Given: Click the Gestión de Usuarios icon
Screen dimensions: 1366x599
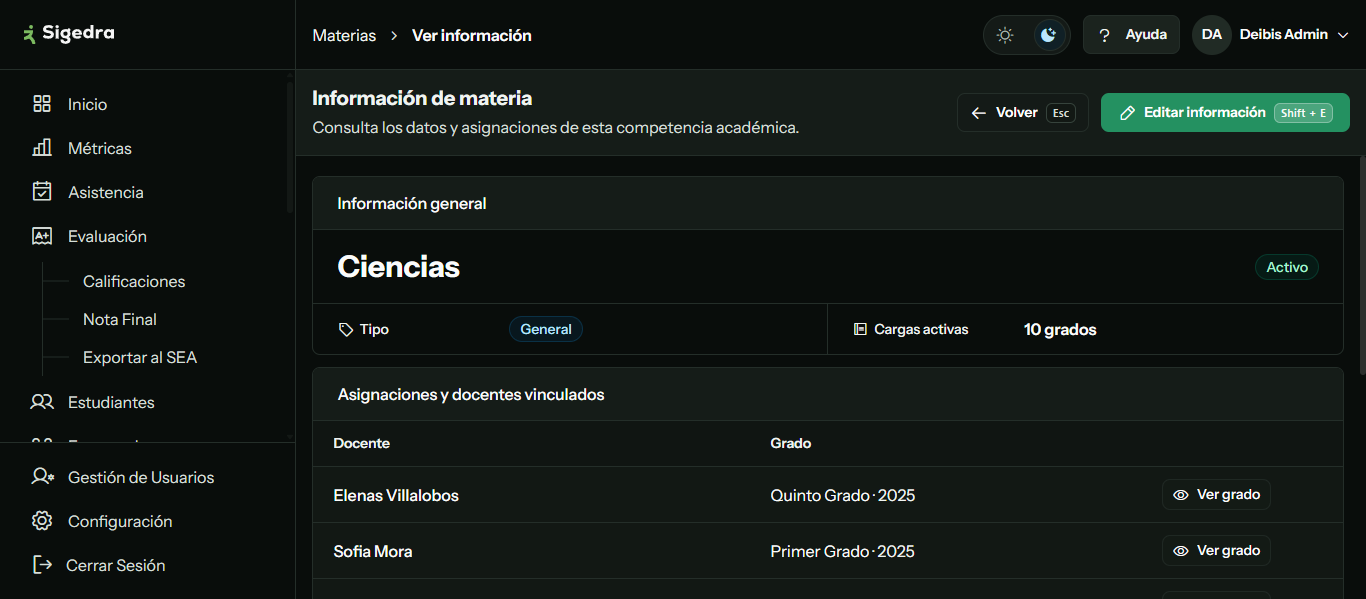Looking at the screenshot, I should click(x=42, y=477).
